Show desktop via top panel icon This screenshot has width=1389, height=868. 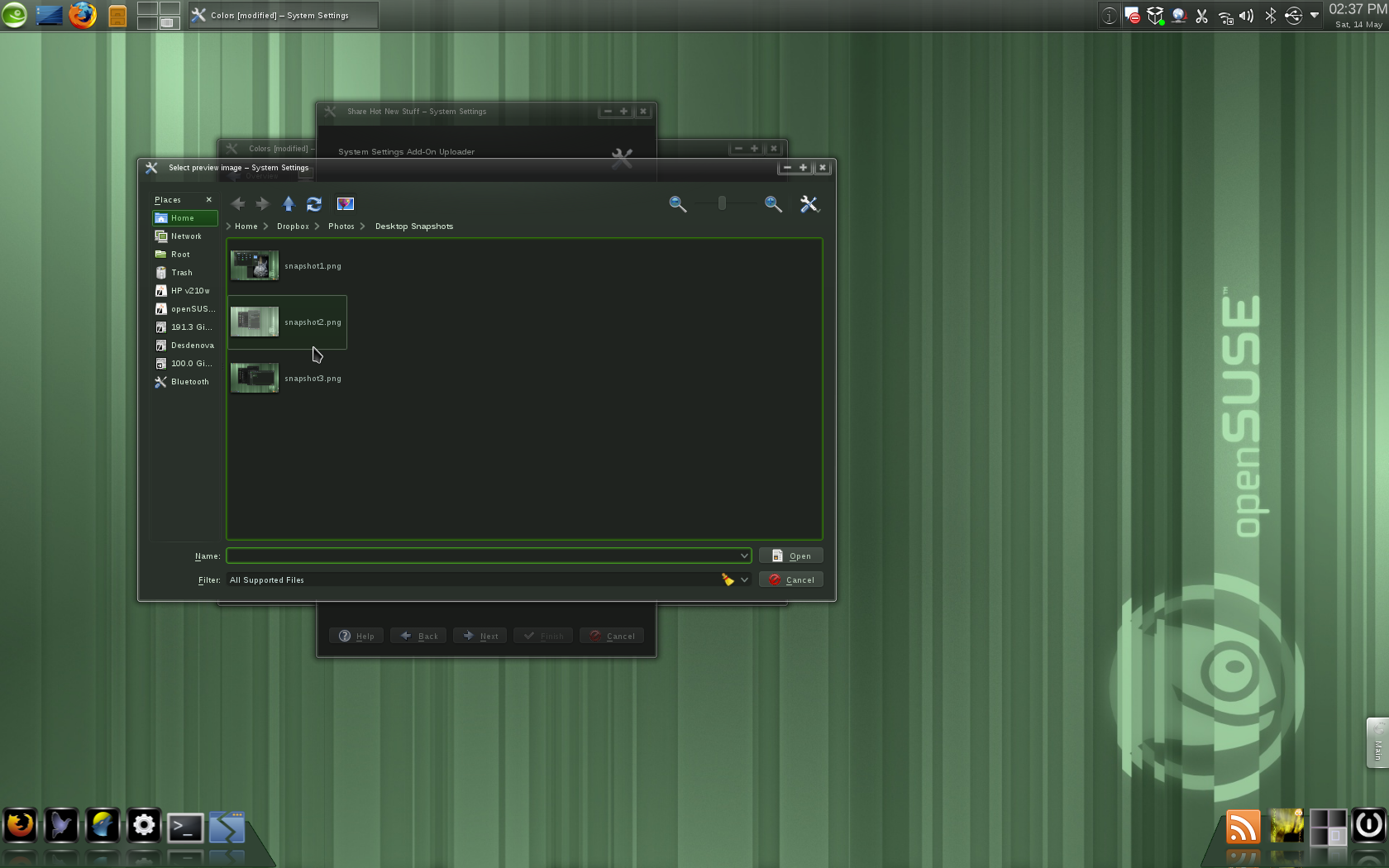[x=49, y=15]
